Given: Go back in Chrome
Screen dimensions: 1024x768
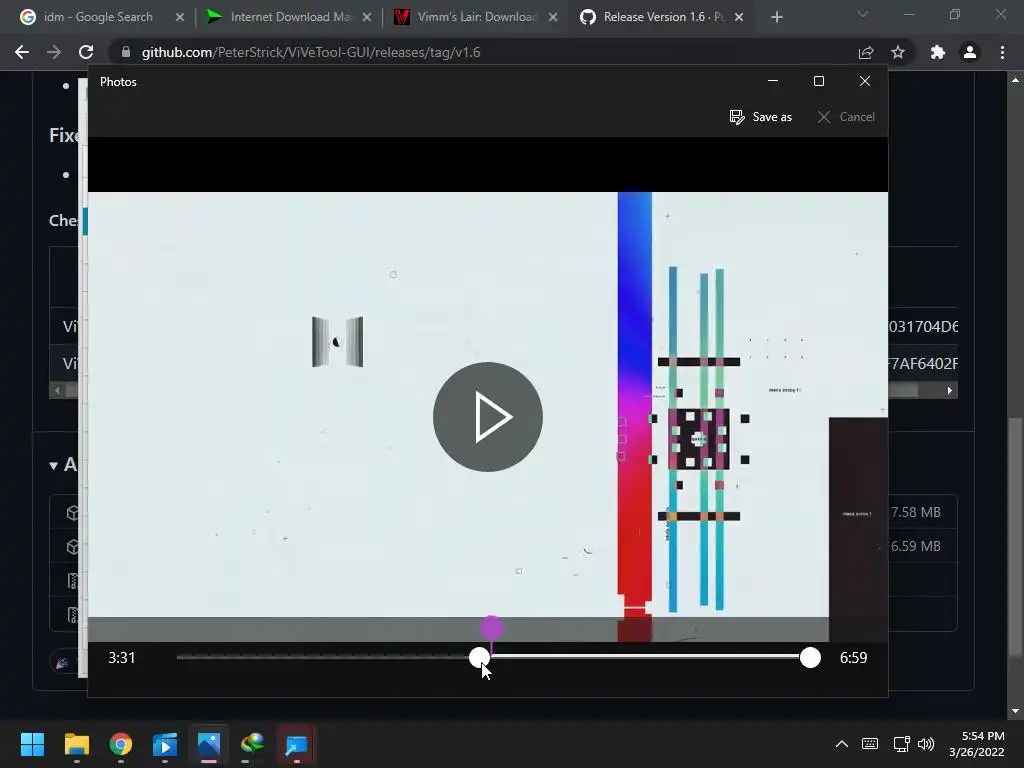Looking at the screenshot, I should click(22, 52).
